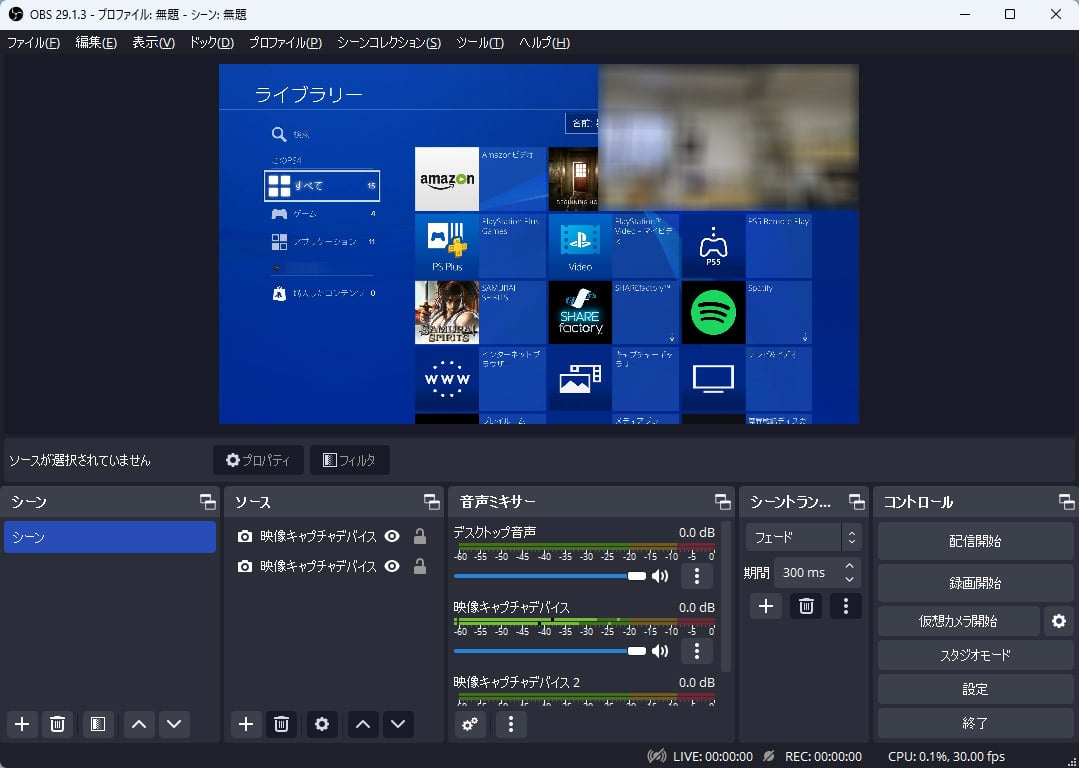The width and height of the screenshot is (1079, 768).
Task: Open the ドック menu
Action: point(211,43)
